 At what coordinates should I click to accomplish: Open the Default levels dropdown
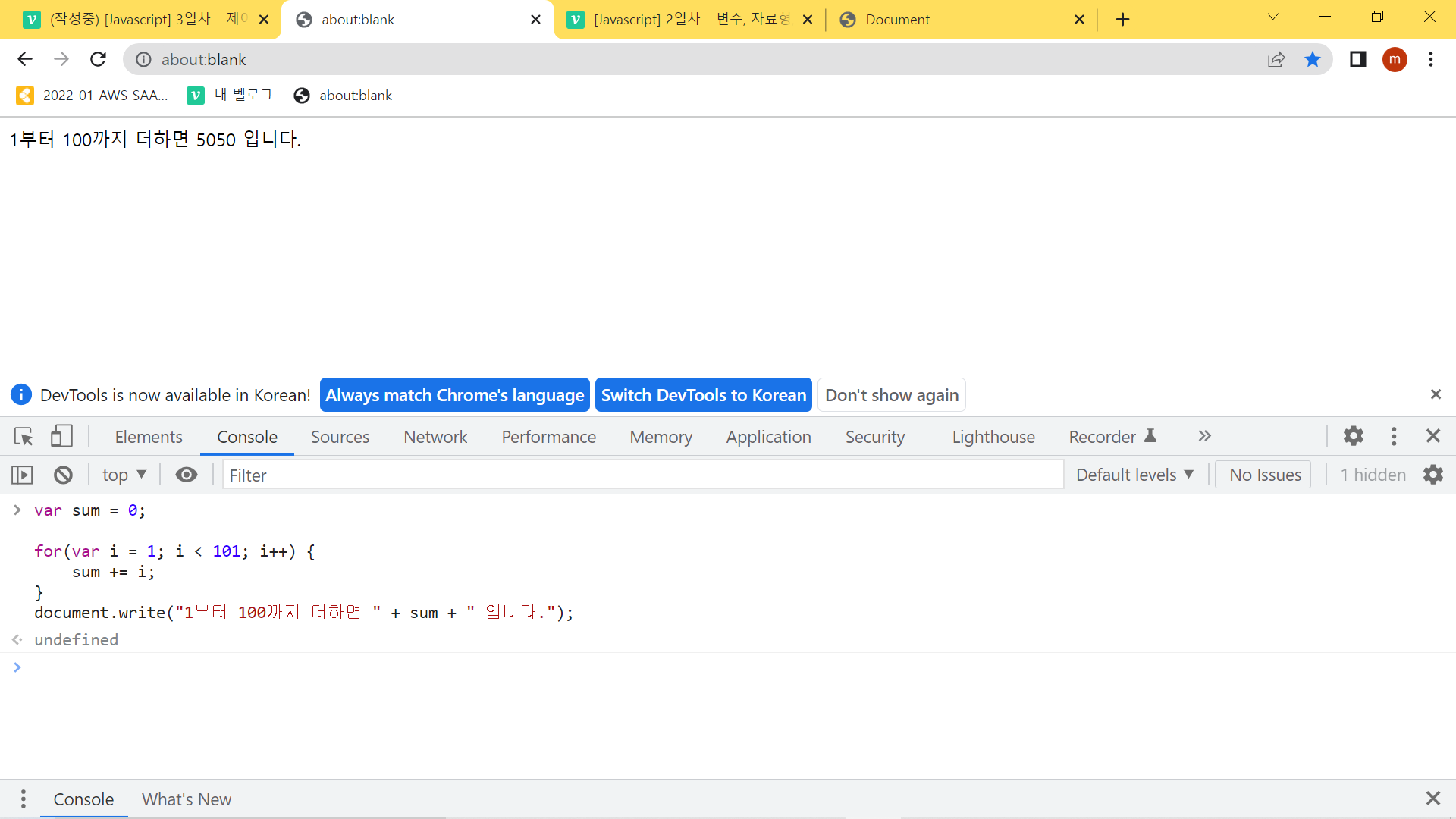(1134, 475)
